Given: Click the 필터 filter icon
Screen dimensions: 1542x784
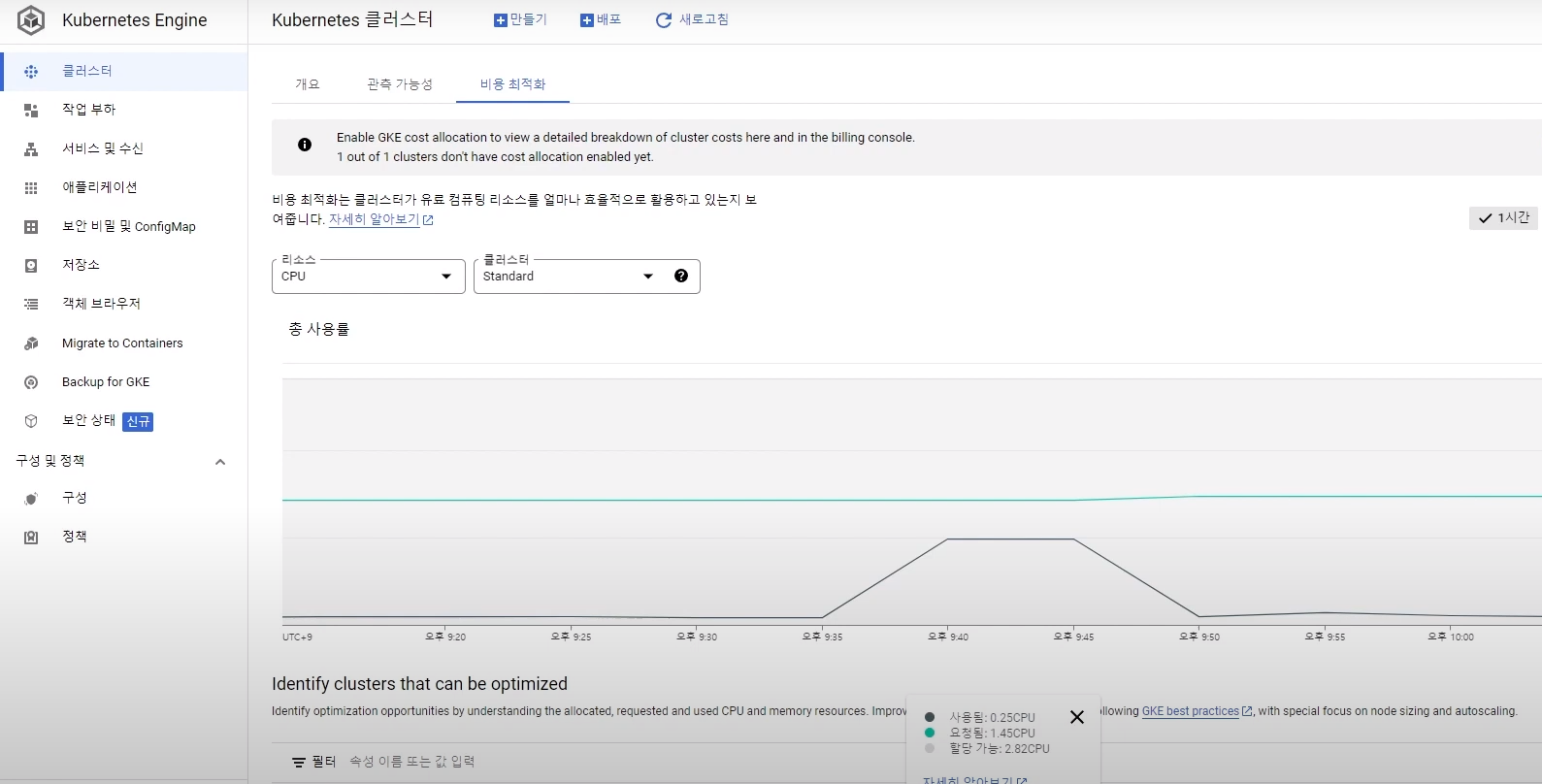Looking at the screenshot, I should [x=299, y=763].
